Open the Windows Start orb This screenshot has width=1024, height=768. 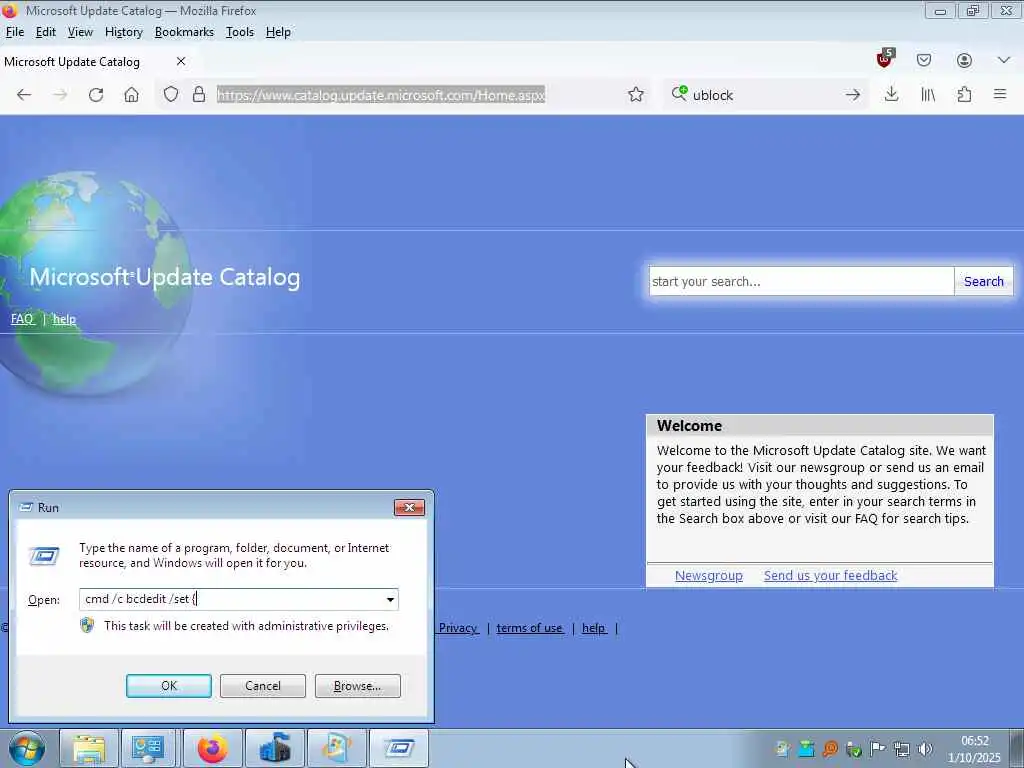coord(27,748)
